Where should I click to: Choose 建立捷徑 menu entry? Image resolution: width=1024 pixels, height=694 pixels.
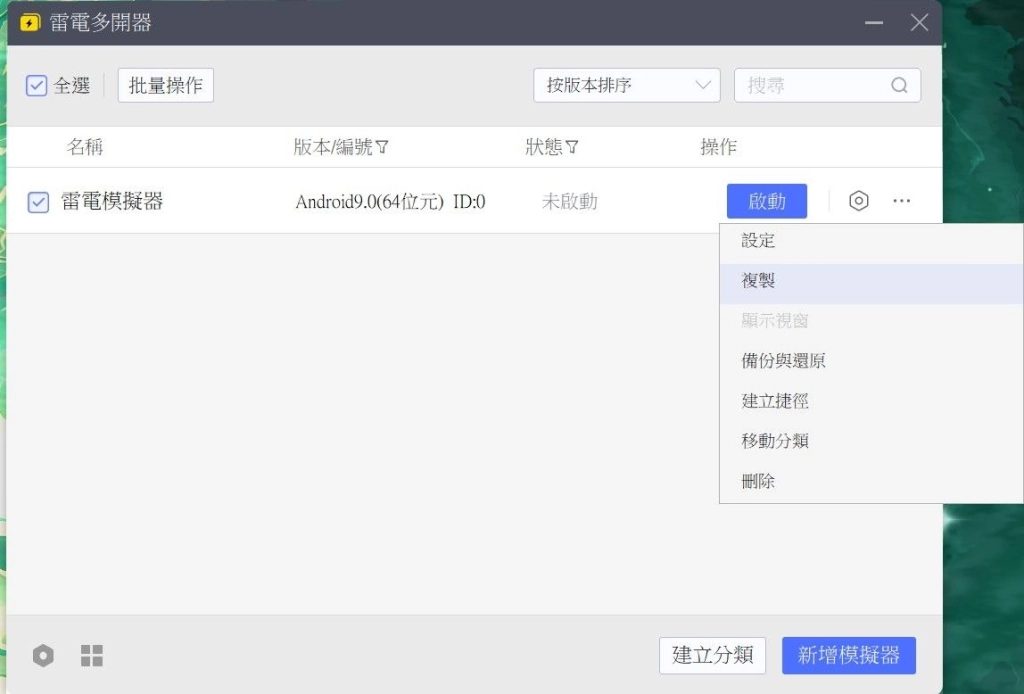775,401
